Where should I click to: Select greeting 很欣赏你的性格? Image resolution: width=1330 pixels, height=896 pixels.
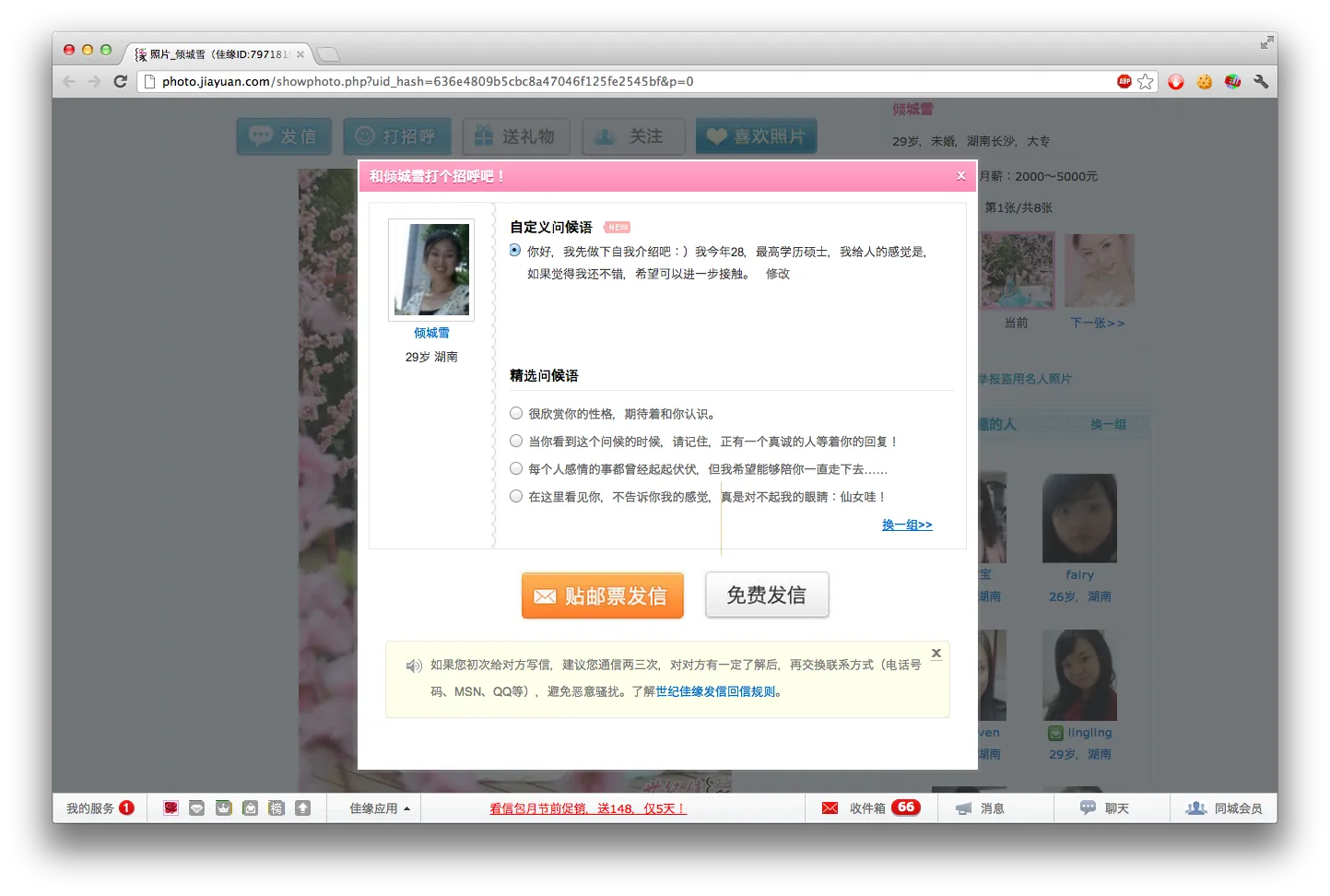click(x=516, y=413)
